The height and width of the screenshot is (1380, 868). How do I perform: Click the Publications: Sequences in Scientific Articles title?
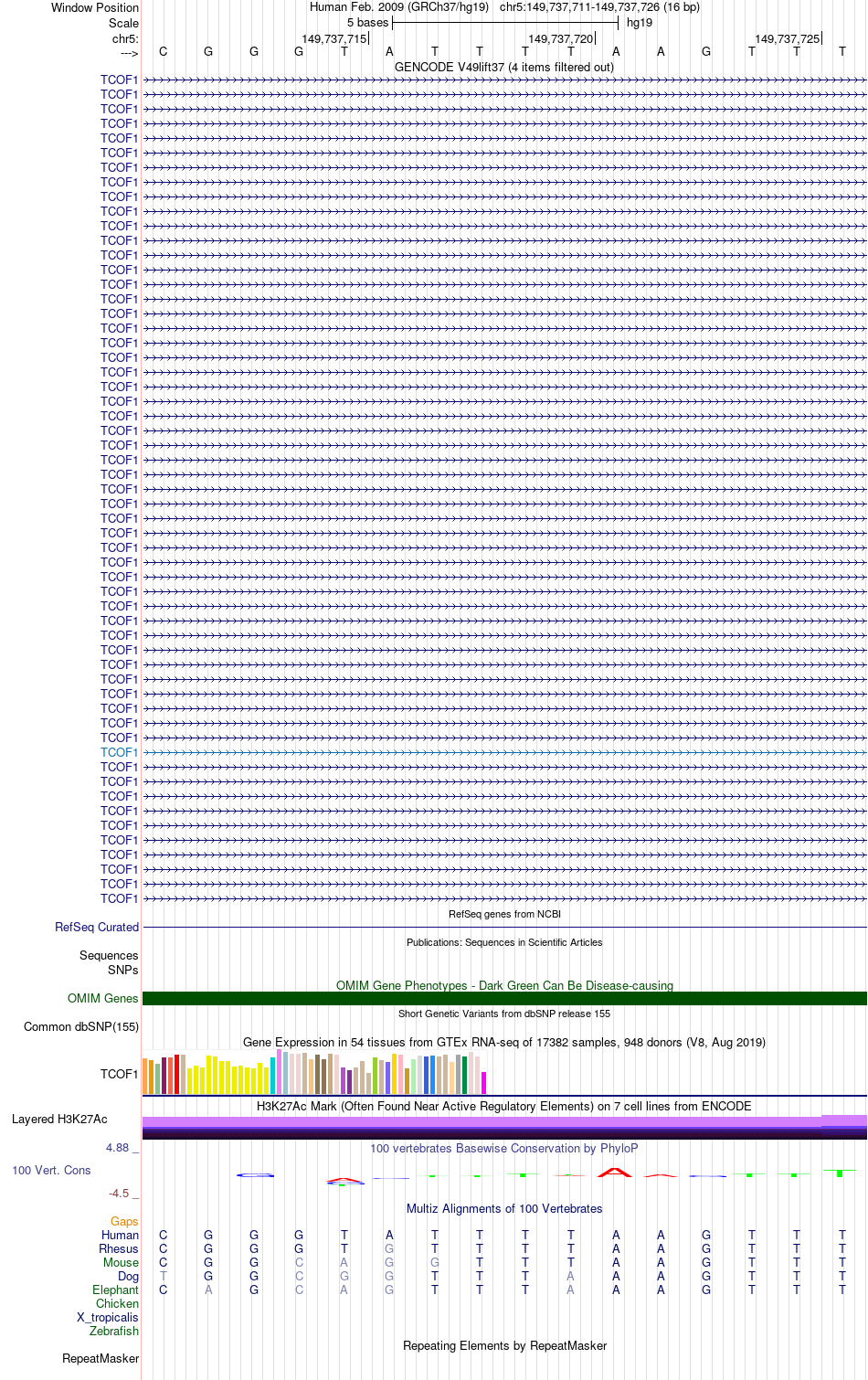[504, 942]
